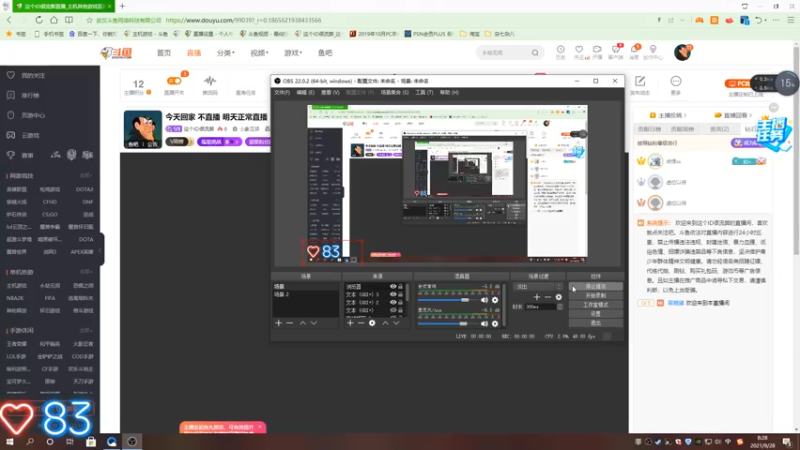
Task: Click the search magnifier icon on Douyu
Action: [x=535, y=53]
